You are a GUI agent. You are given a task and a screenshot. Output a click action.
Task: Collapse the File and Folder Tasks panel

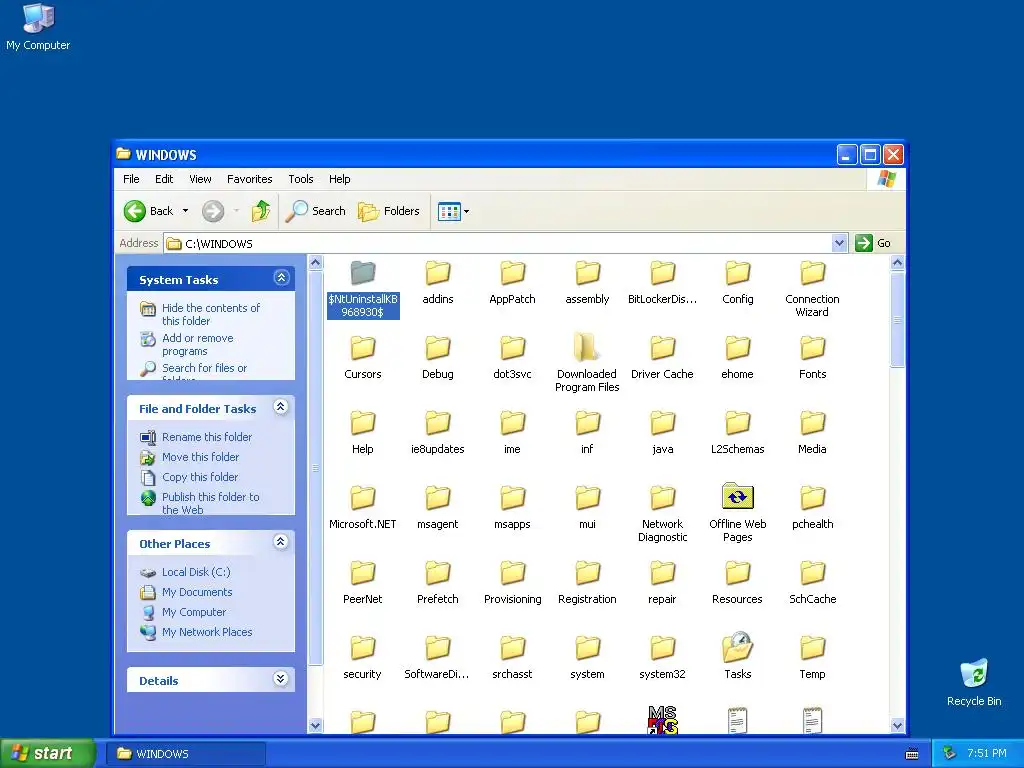[x=281, y=408]
